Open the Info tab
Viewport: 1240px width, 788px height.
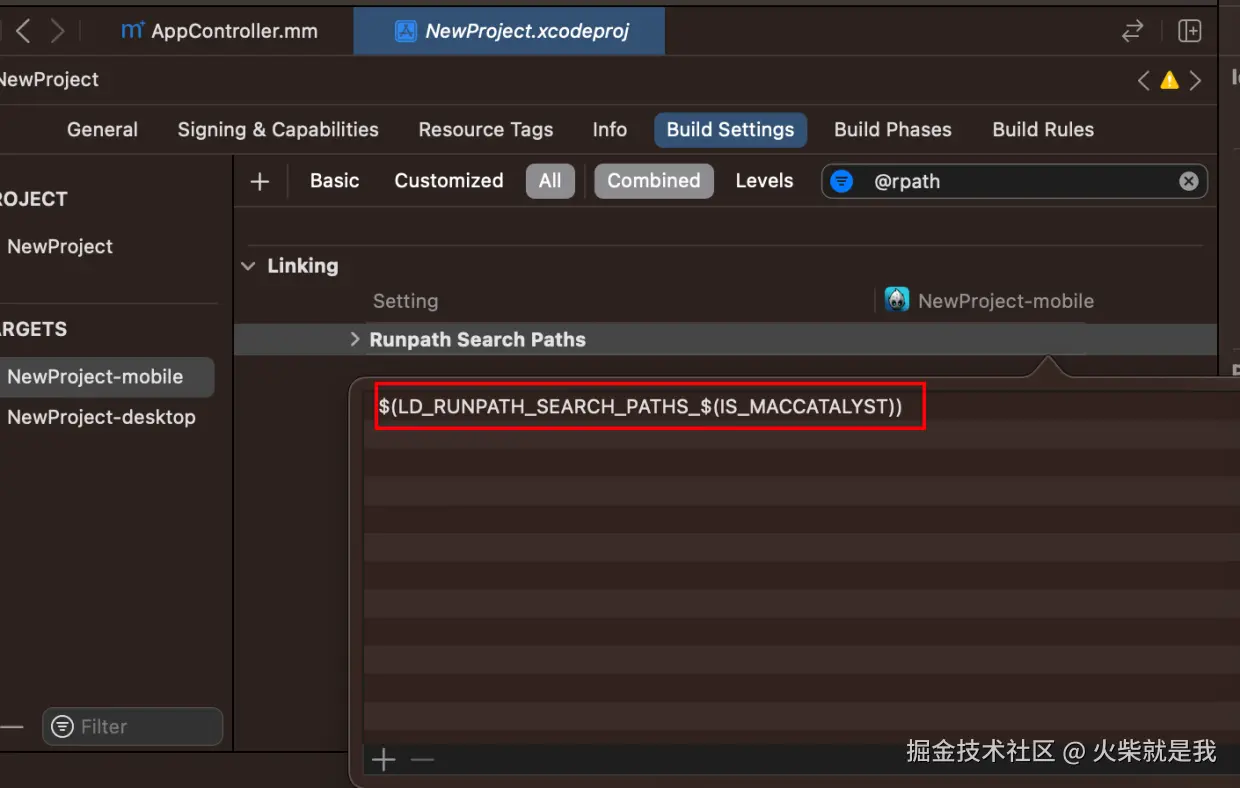pyautogui.click(x=609, y=130)
